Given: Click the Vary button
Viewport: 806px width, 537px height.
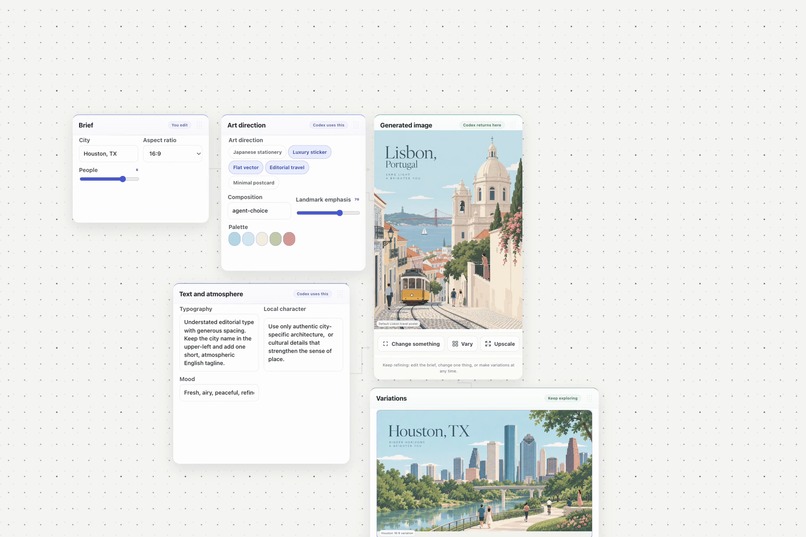Looking at the screenshot, I should (x=463, y=344).
